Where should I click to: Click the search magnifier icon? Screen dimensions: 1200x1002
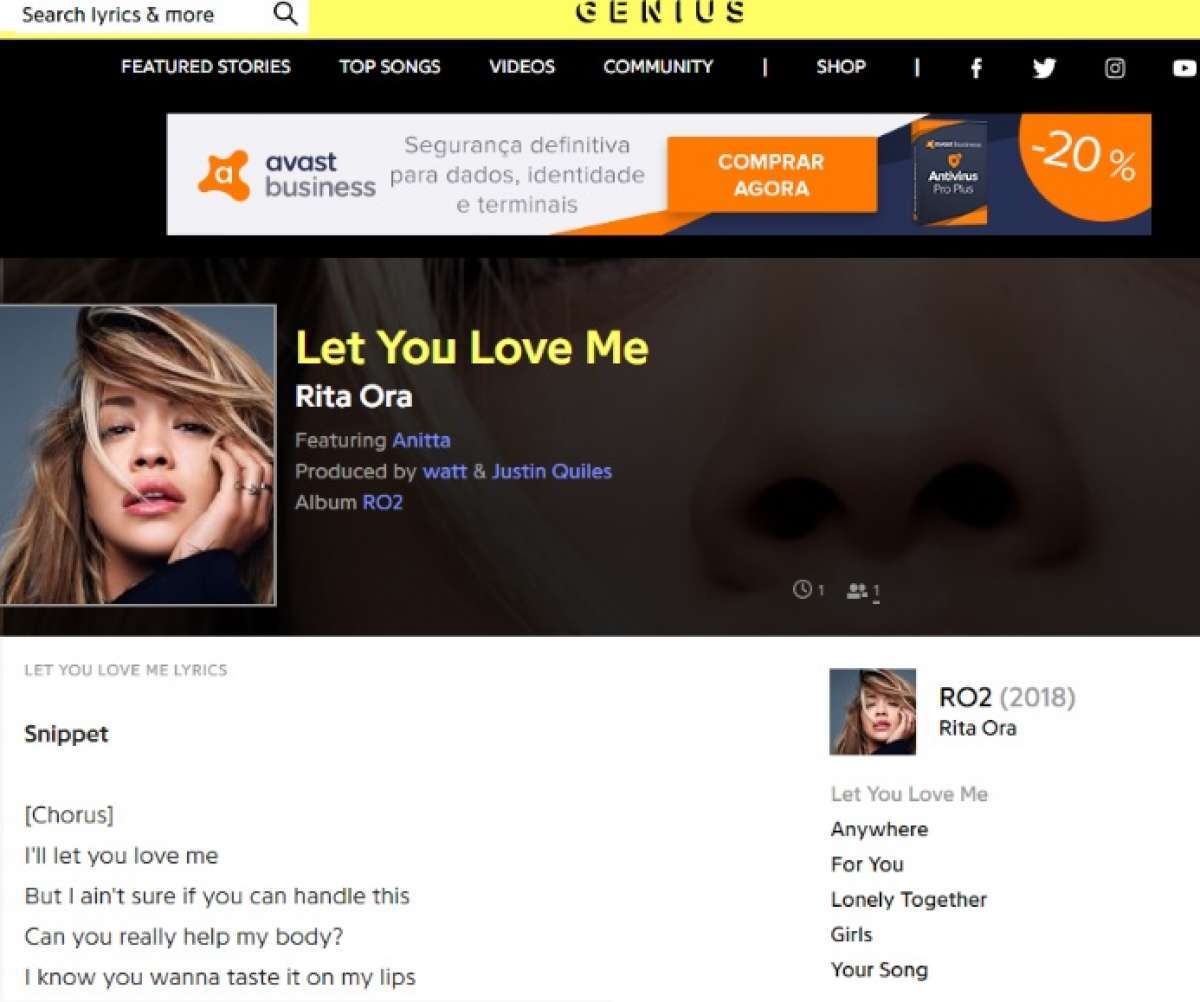point(285,14)
